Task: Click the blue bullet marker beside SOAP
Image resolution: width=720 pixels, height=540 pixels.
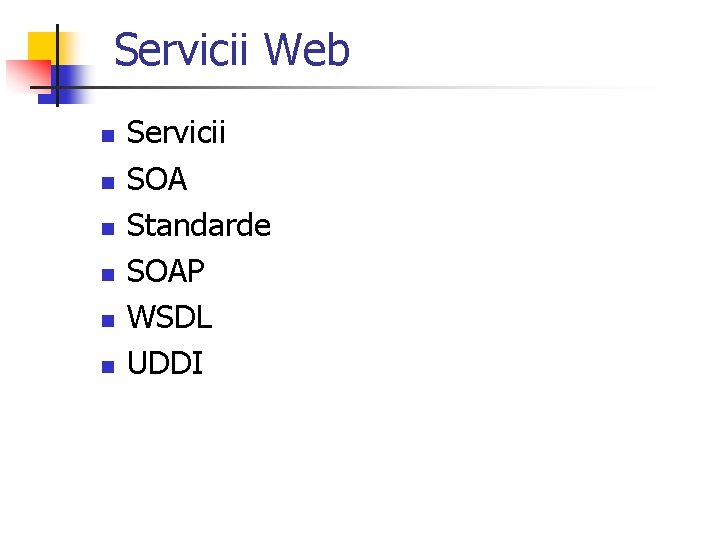Action: click(108, 275)
